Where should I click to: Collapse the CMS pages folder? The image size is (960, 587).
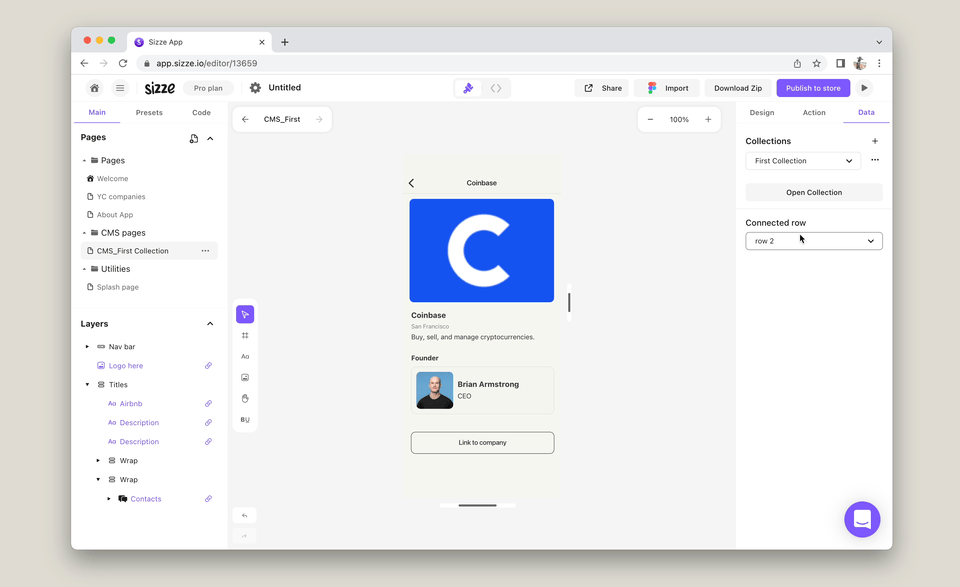(84, 233)
